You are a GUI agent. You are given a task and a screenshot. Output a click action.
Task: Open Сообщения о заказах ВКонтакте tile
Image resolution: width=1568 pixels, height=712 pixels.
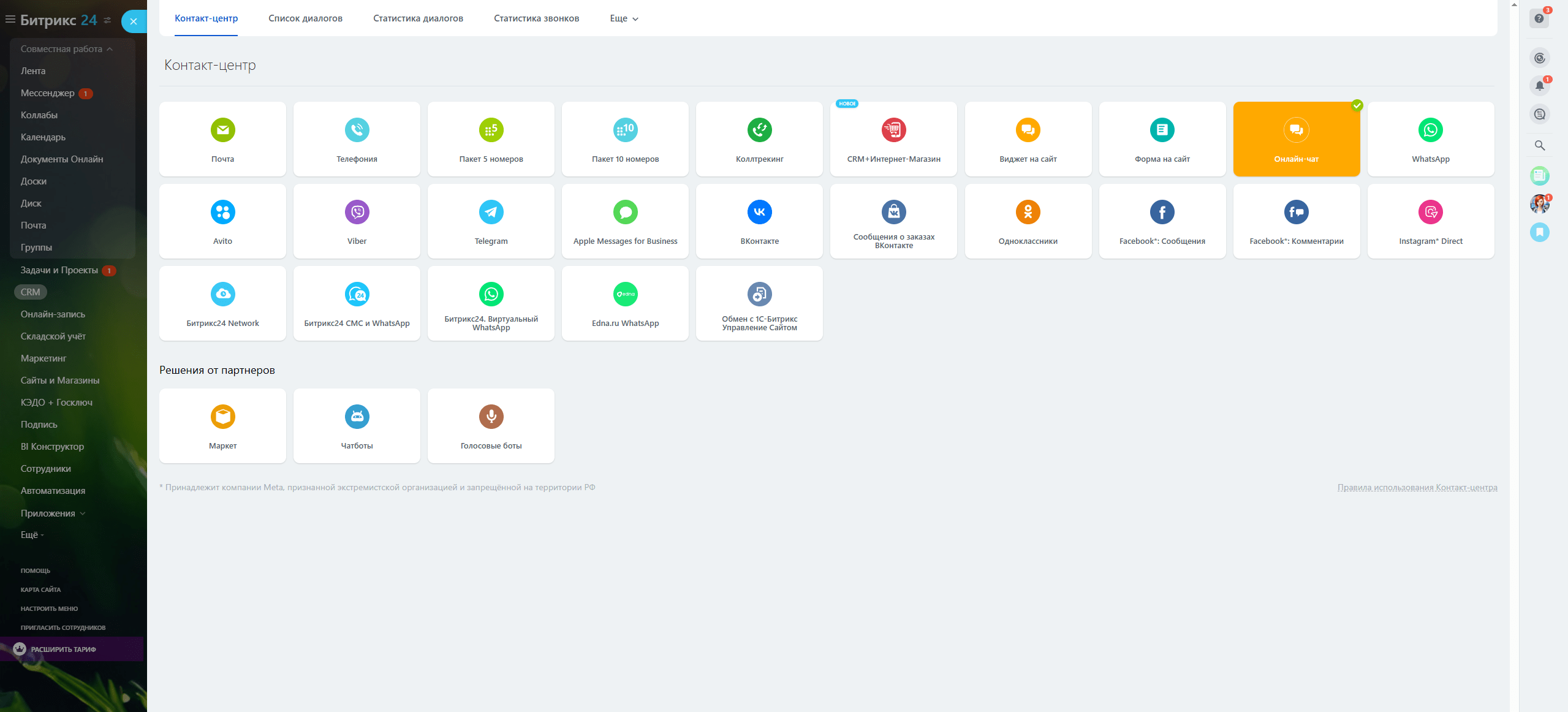click(x=893, y=221)
